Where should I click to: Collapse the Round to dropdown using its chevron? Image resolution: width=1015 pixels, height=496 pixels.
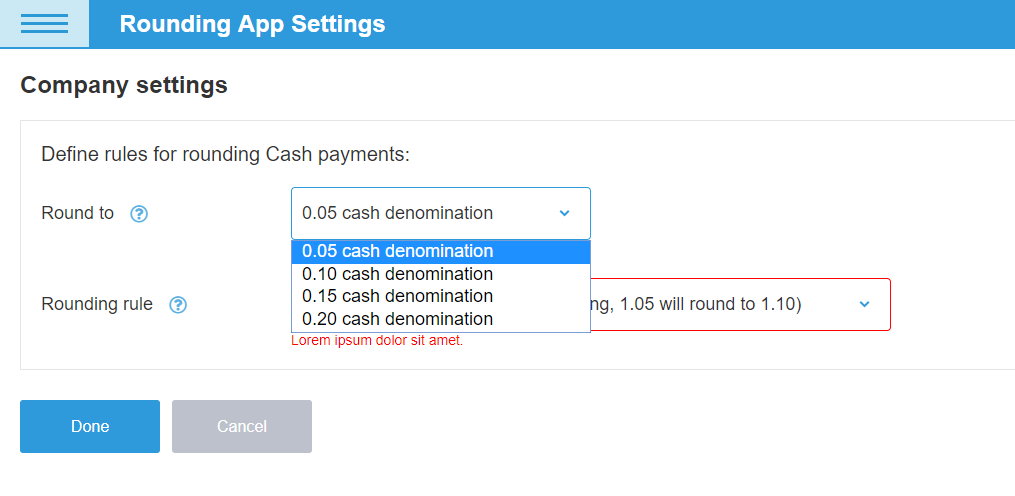[x=564, y=213]
